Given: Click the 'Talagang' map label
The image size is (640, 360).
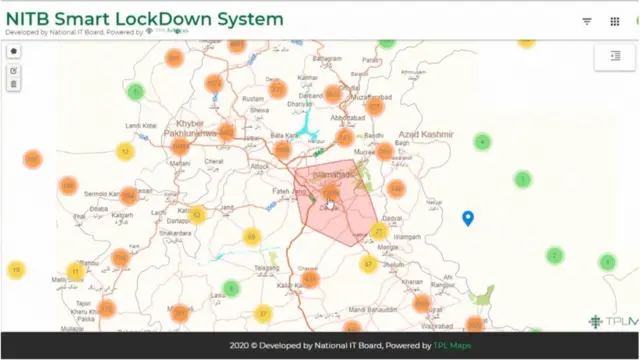Looking at the screenshot, I should pos(267,268).
